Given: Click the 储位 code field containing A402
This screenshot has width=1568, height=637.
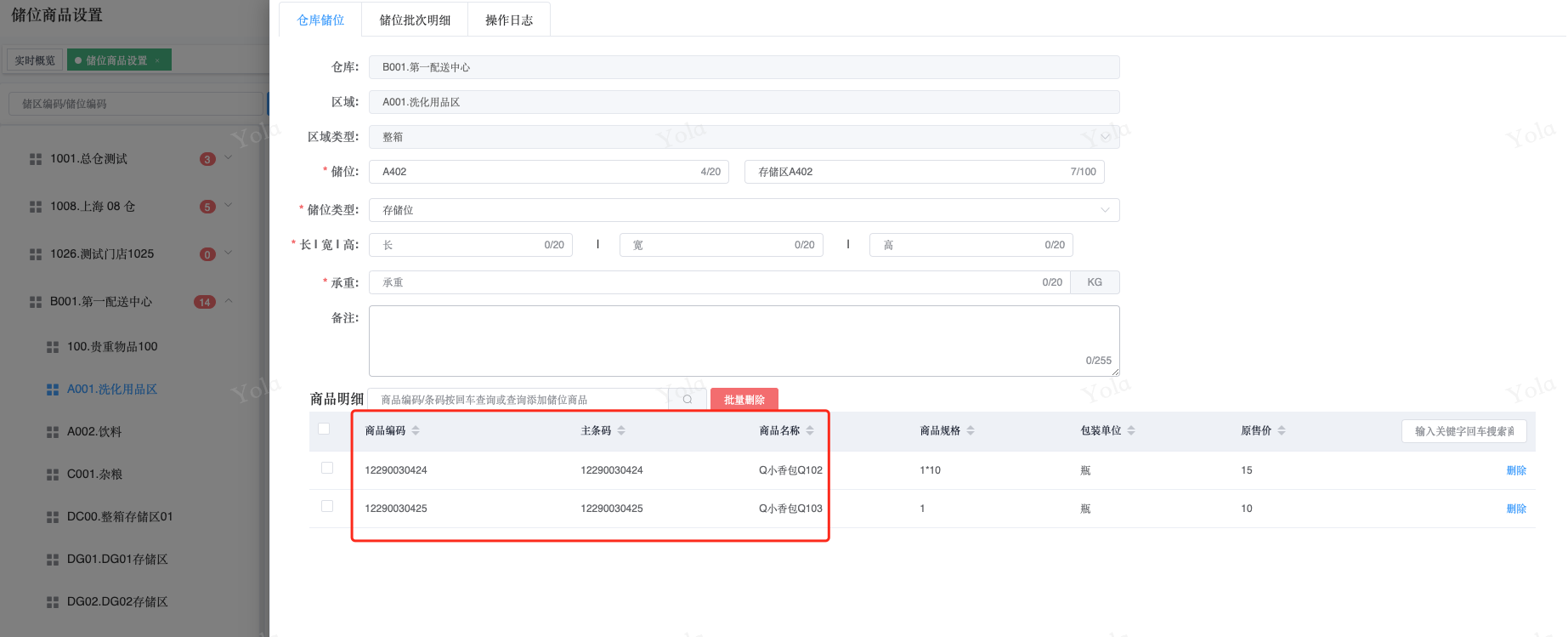Looking at the screenshot, I should coord(549,172).
